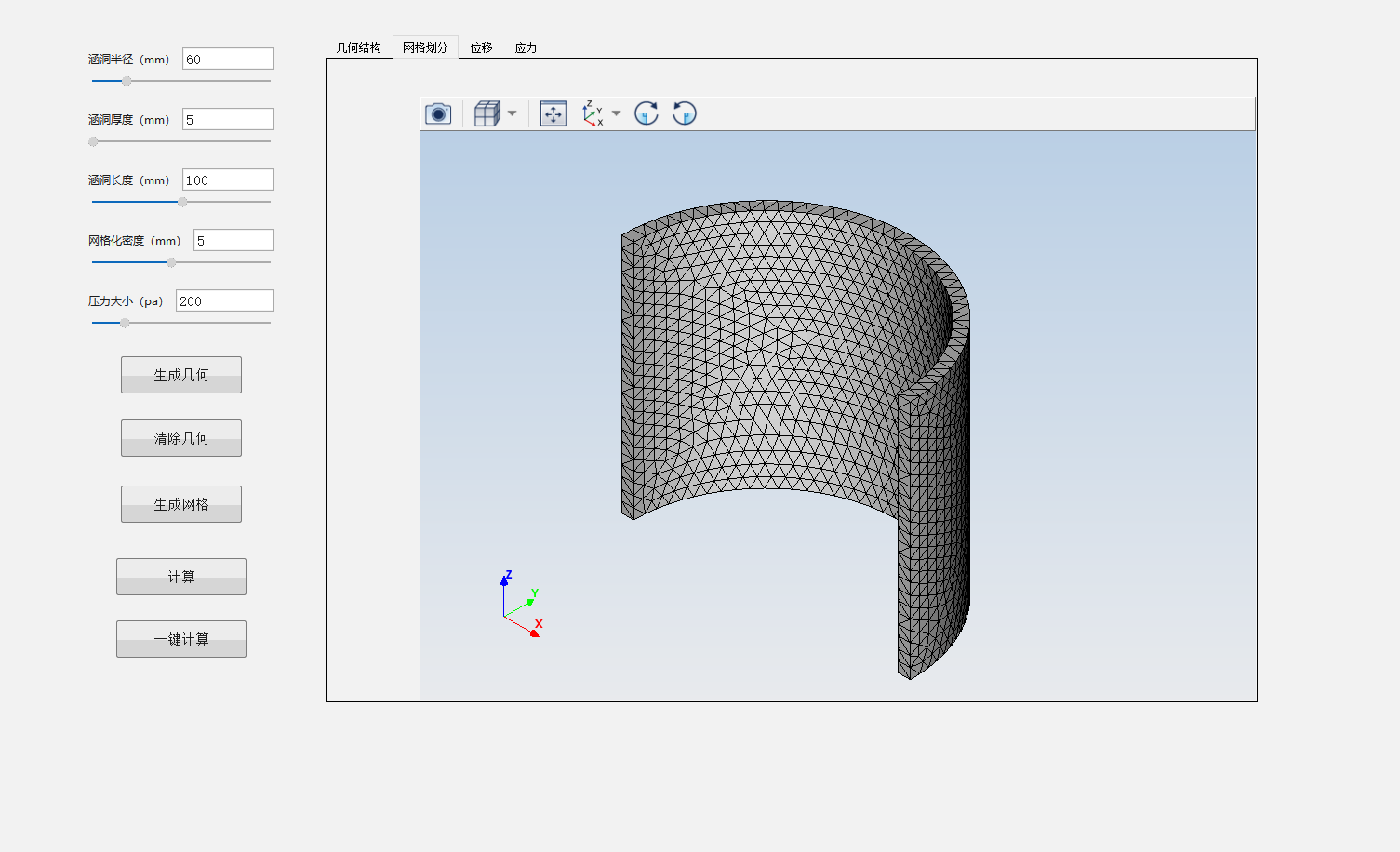Click the 涵洞厚度 slider handle
The height and width of the screenshot is (852, 1400).
93,141
